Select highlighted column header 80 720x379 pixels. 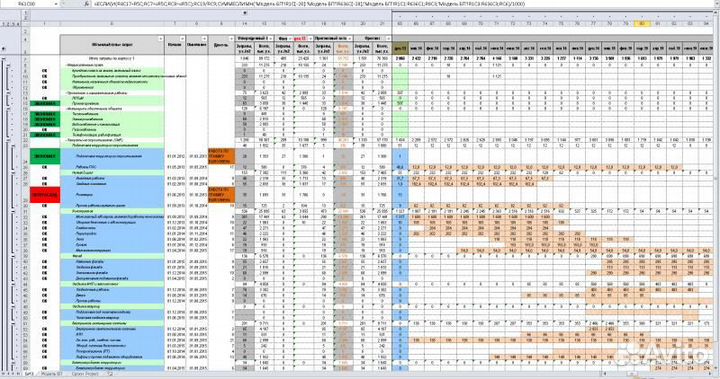642,23
